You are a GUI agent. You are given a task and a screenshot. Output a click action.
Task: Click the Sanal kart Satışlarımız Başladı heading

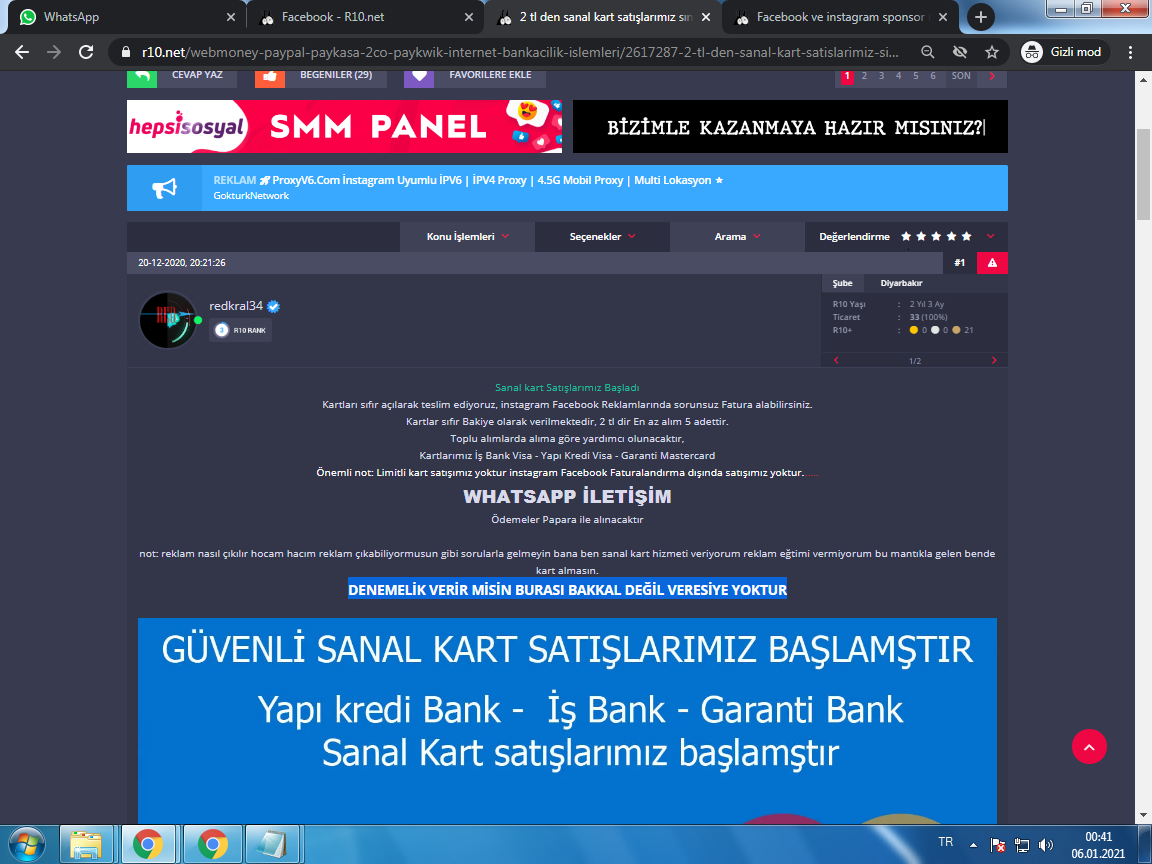click(567, 387)
